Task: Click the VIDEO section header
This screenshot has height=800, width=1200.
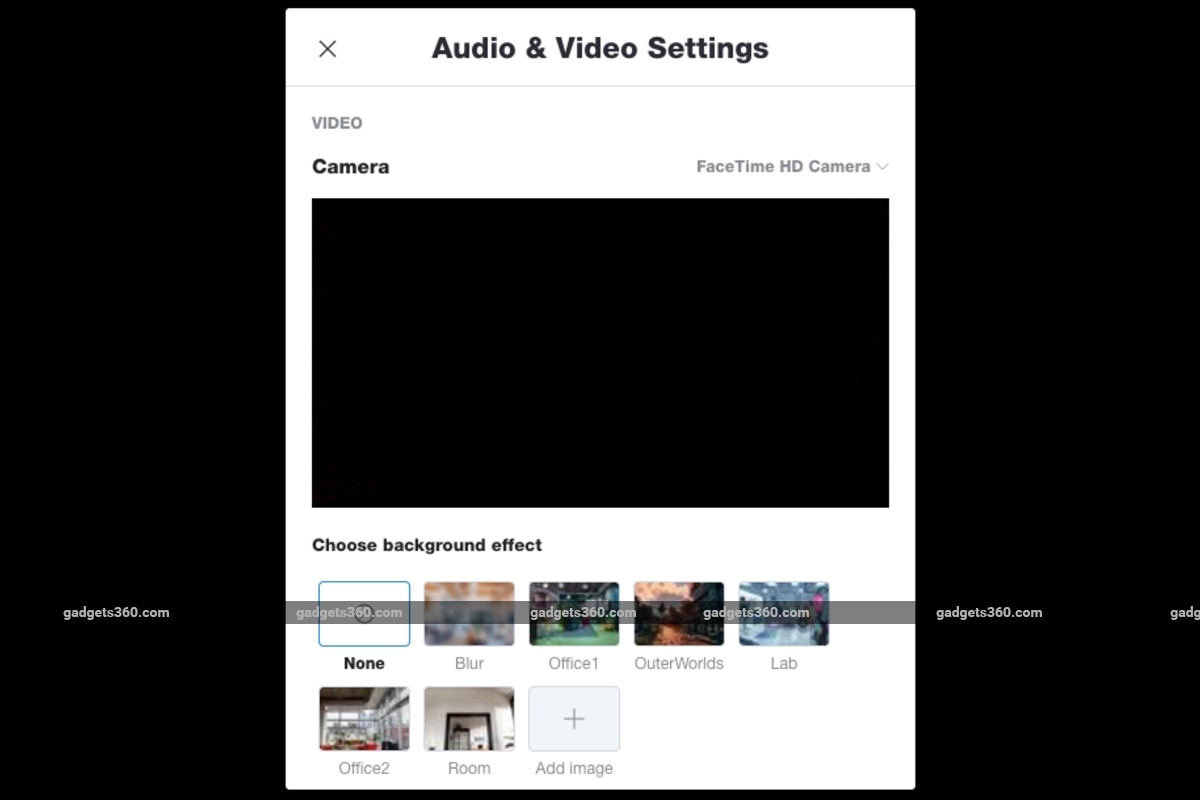Action: [337, 123]
